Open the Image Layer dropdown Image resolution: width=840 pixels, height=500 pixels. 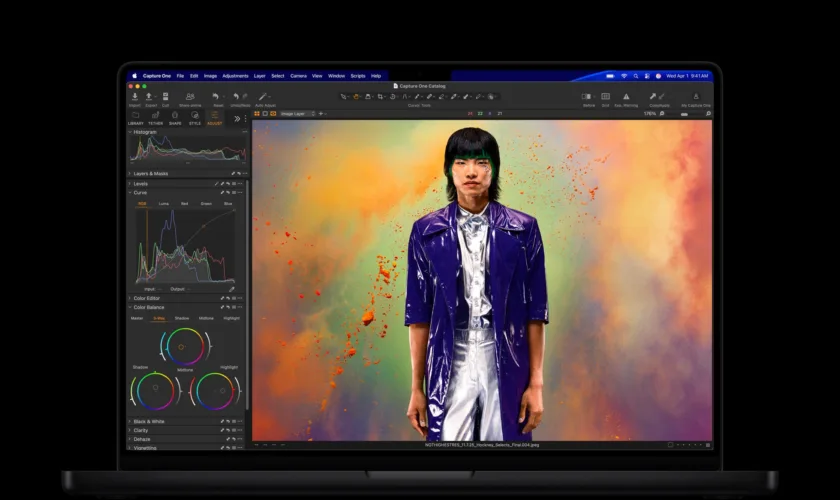pos(297,114)
